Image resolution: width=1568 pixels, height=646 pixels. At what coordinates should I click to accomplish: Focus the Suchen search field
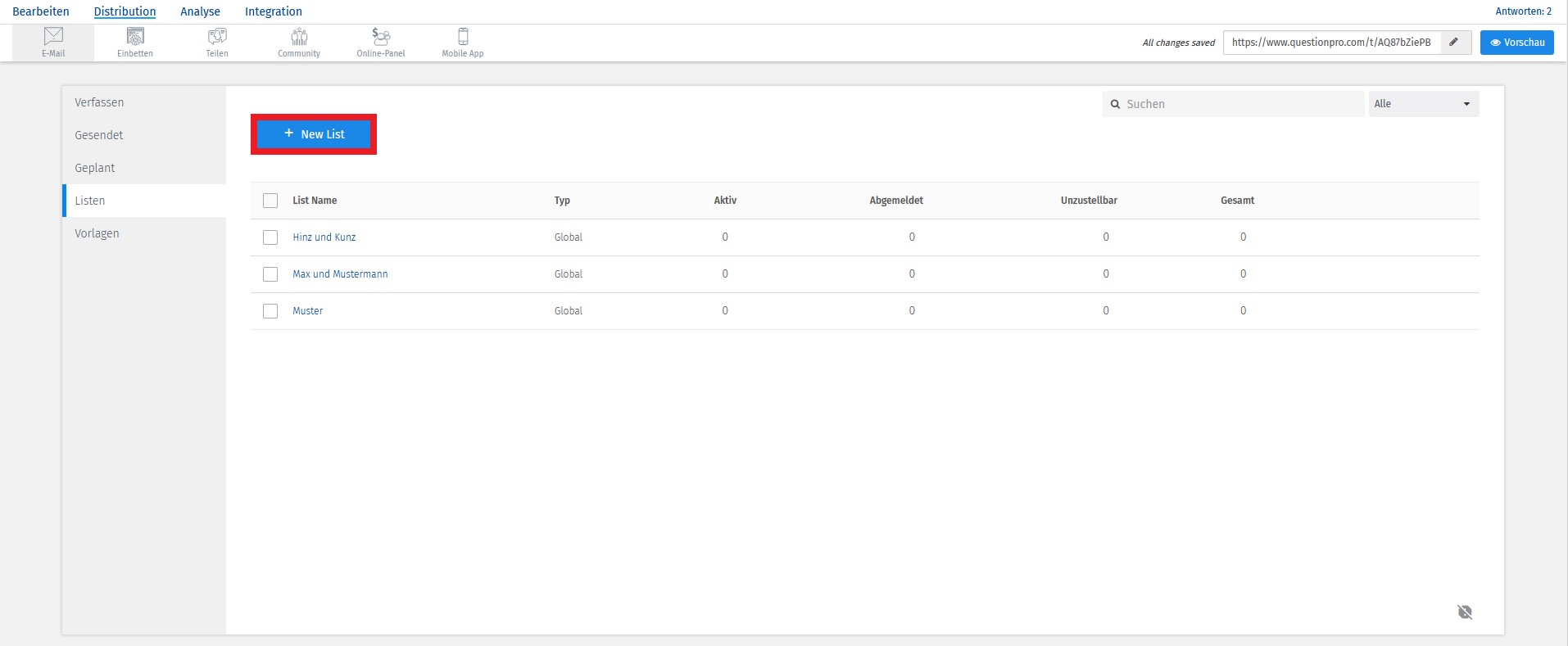click(1234, 104)
